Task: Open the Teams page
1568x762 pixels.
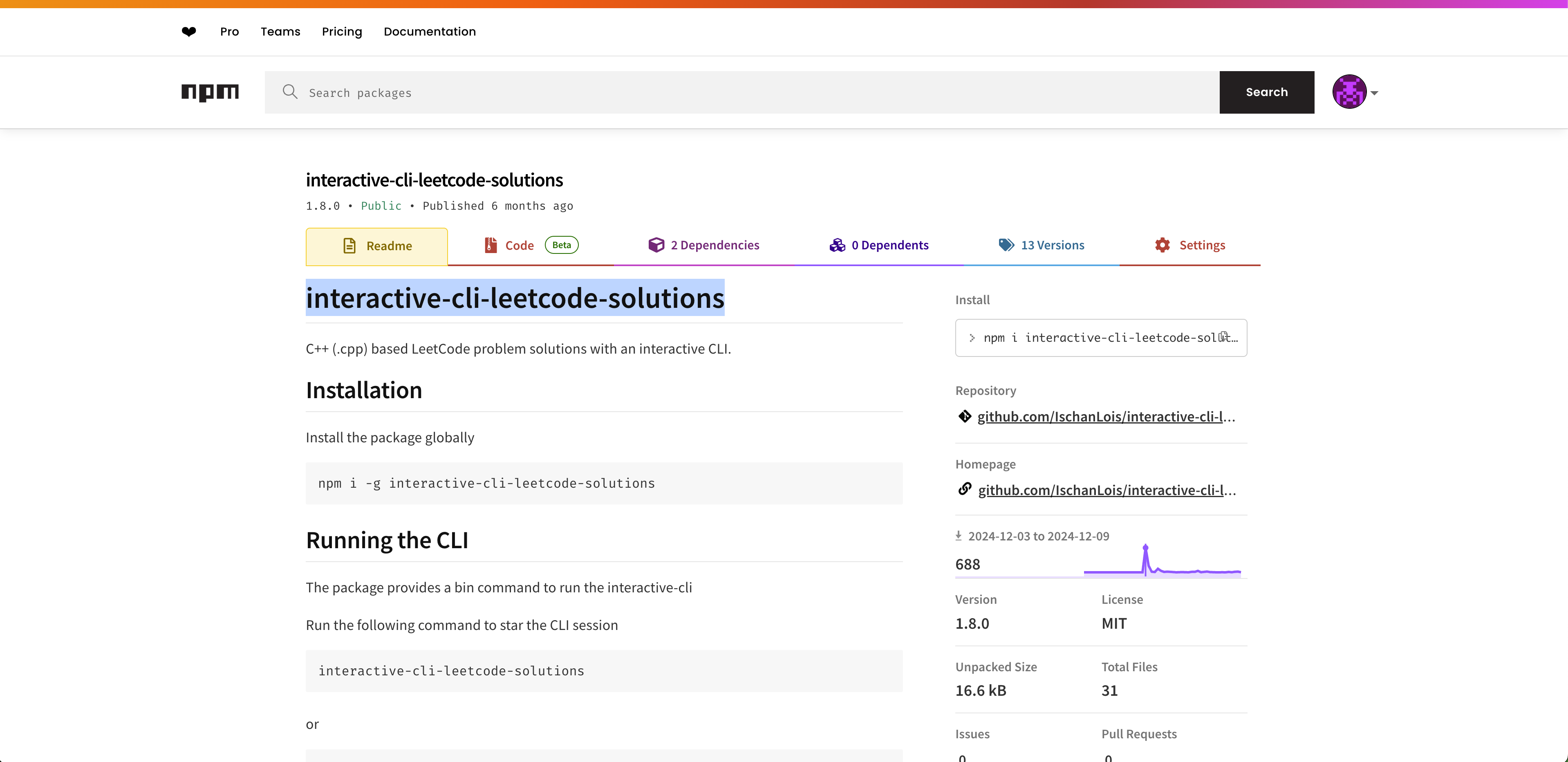Action: click(280, 31)
